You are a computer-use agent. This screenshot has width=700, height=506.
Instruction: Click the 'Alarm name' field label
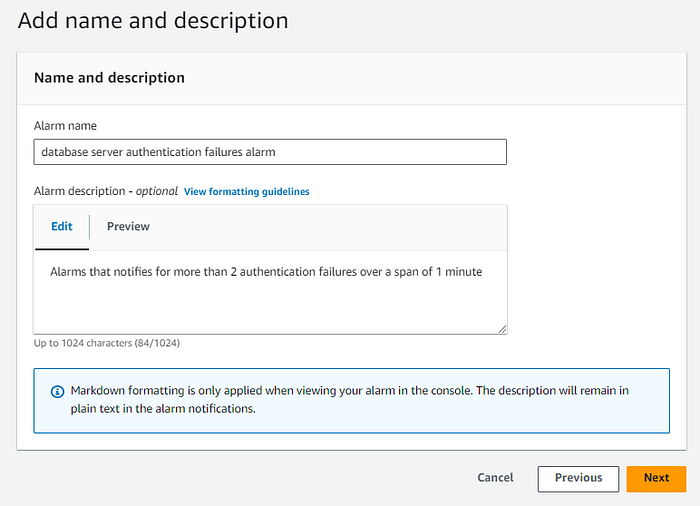tap(65, 126)
